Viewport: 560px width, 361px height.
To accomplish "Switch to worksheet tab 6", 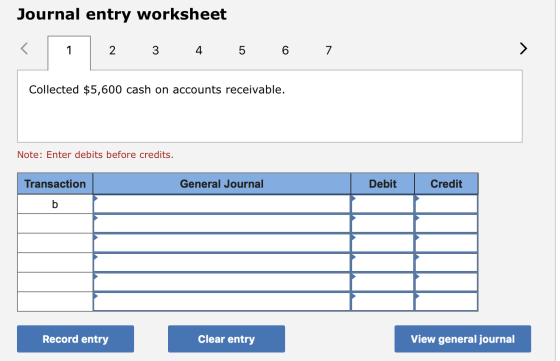I will [285, 50].
